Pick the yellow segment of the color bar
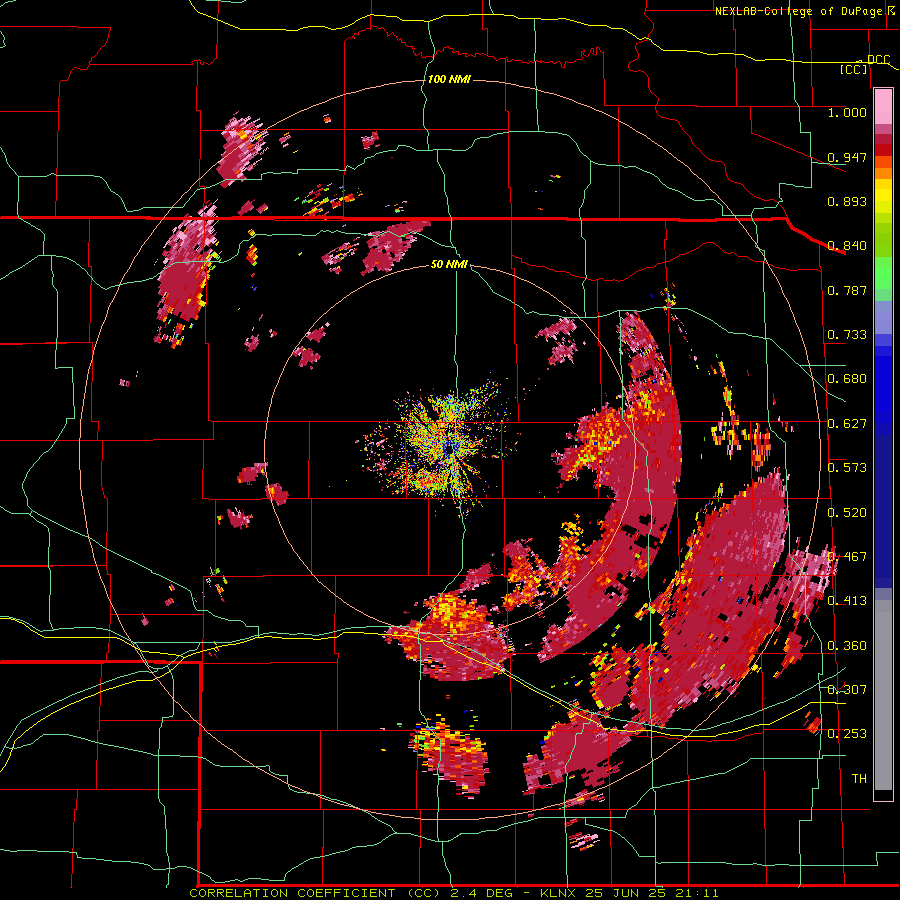Viewport: 900px width, 900px height. coord(883,197)
